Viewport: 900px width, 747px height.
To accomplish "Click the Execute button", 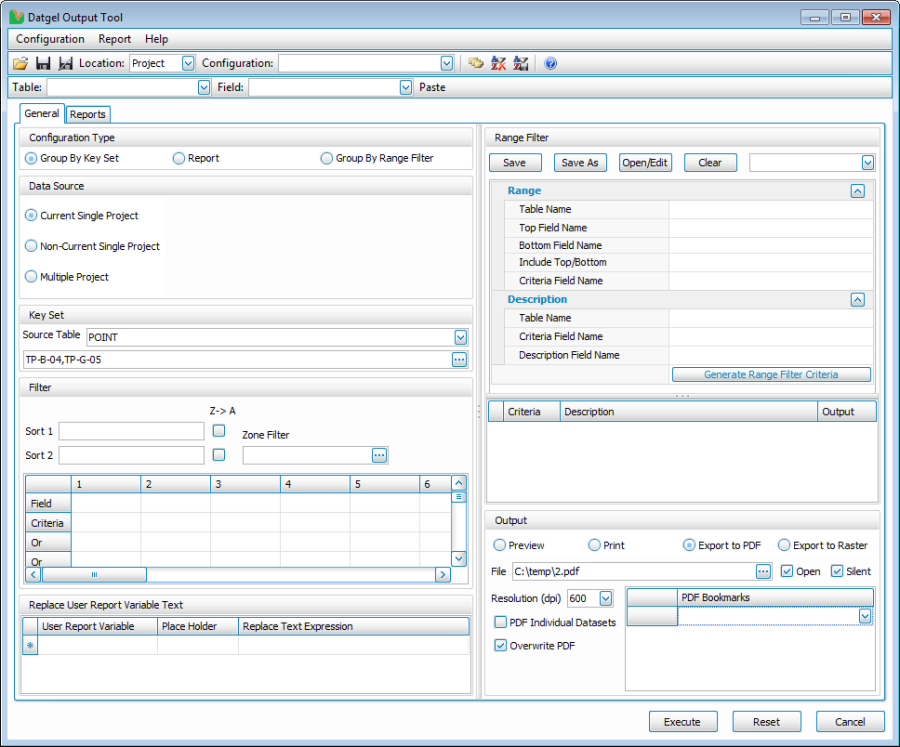I will (x=682, y=722).
